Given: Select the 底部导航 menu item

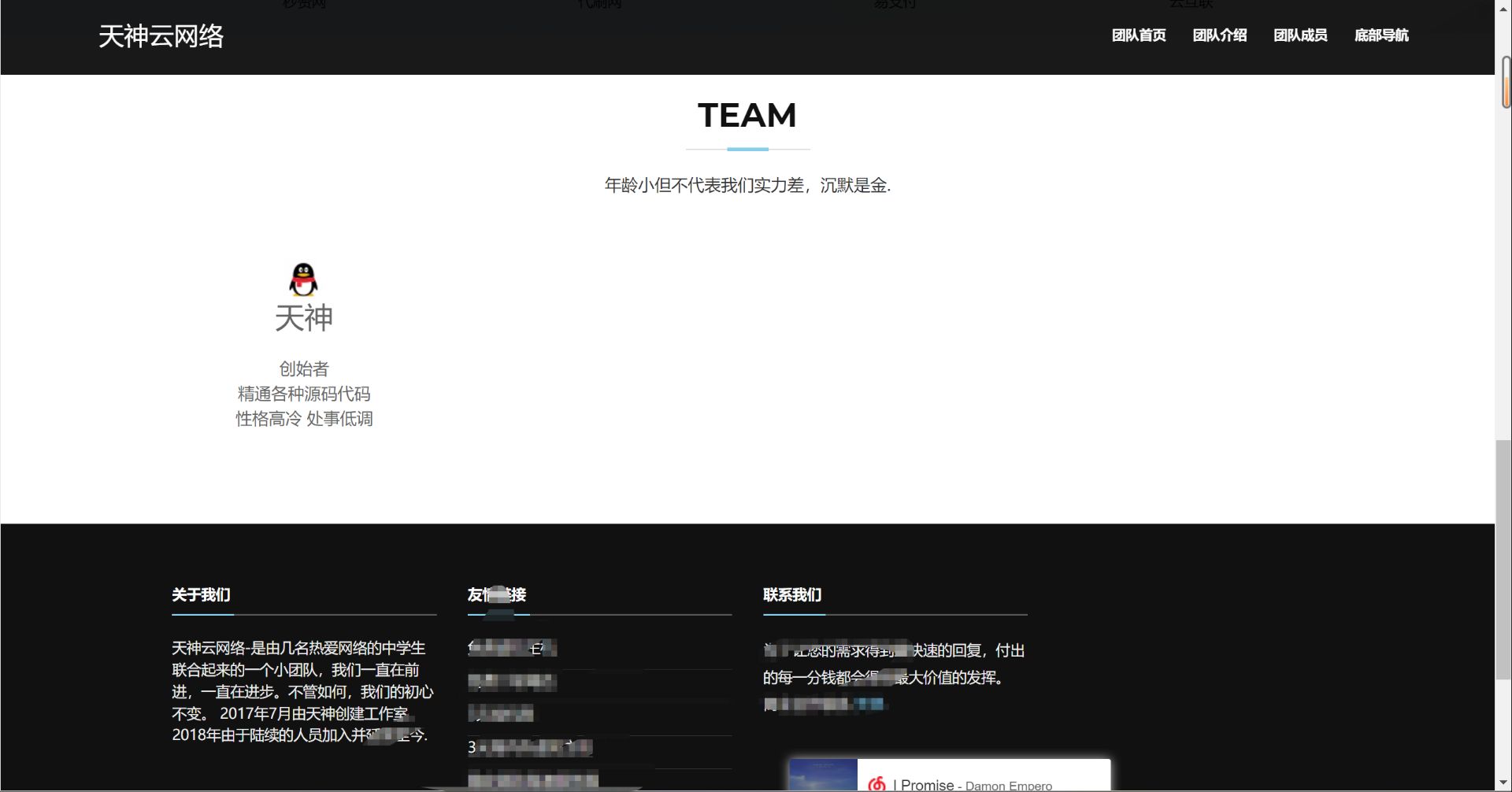Looking at the screenshot, I should [1381, 35].
